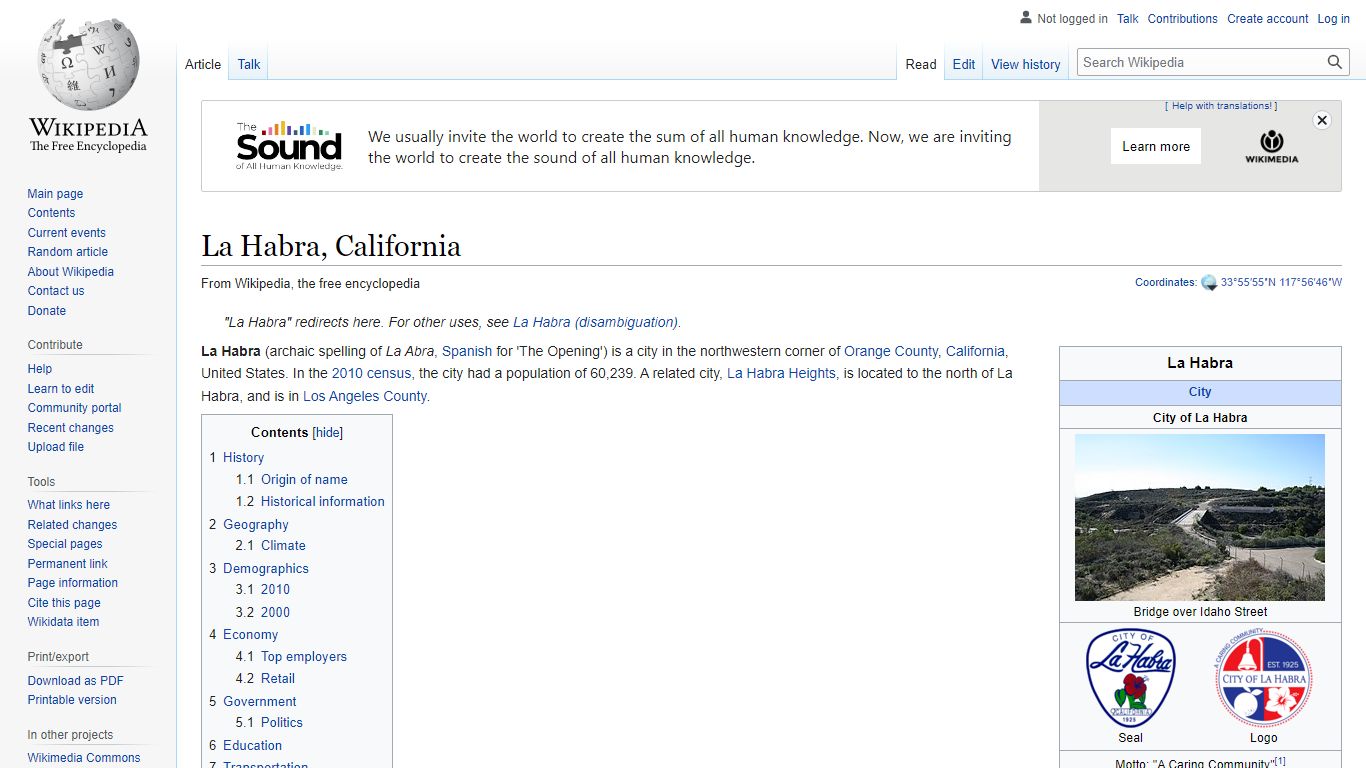The width and height of the screenshot is (1366, 768).
Task: Click the Log in link
Action: (1334, 19)
